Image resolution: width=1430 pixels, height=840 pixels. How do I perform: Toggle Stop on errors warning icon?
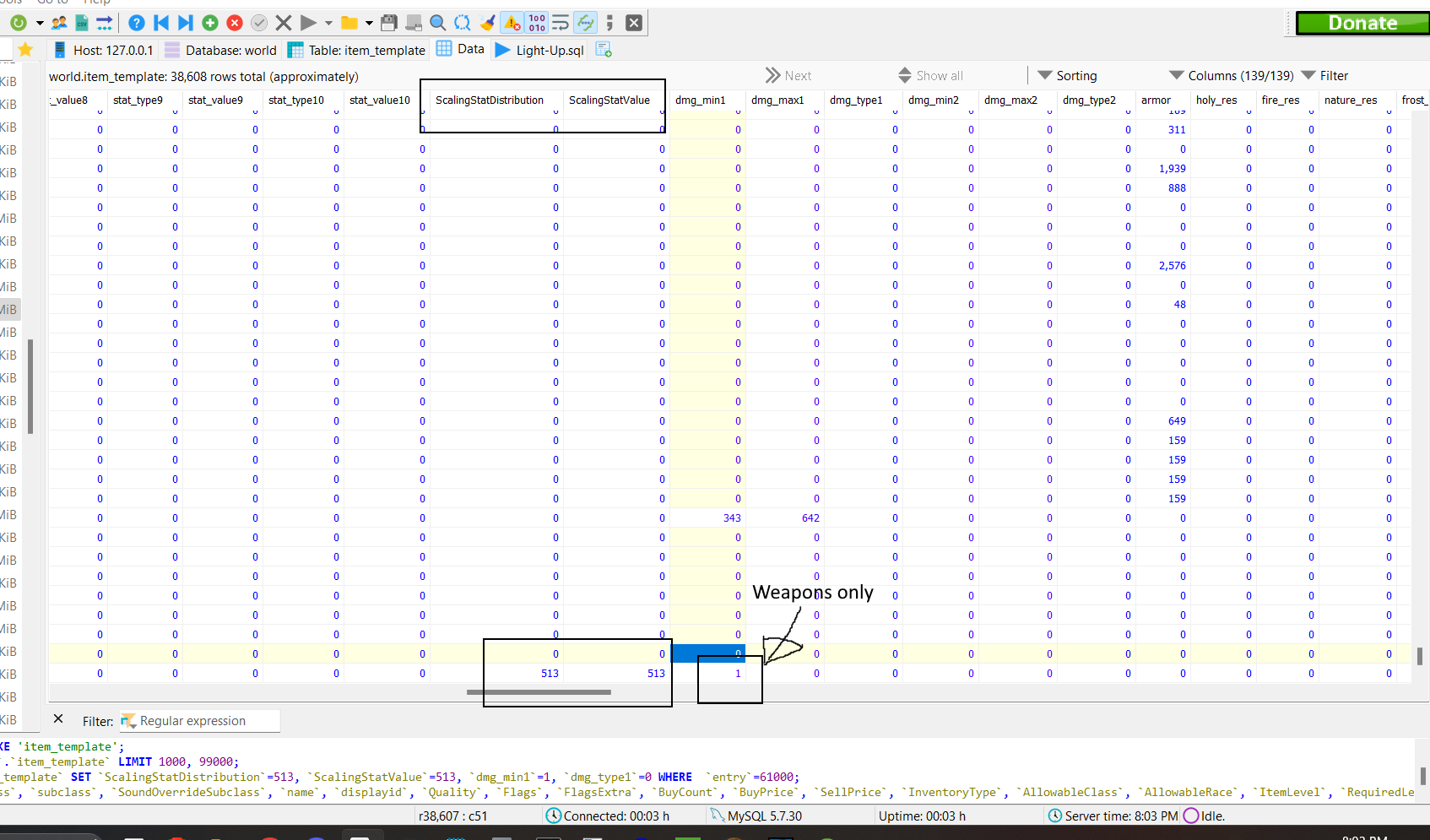click(x=512, y=23)
